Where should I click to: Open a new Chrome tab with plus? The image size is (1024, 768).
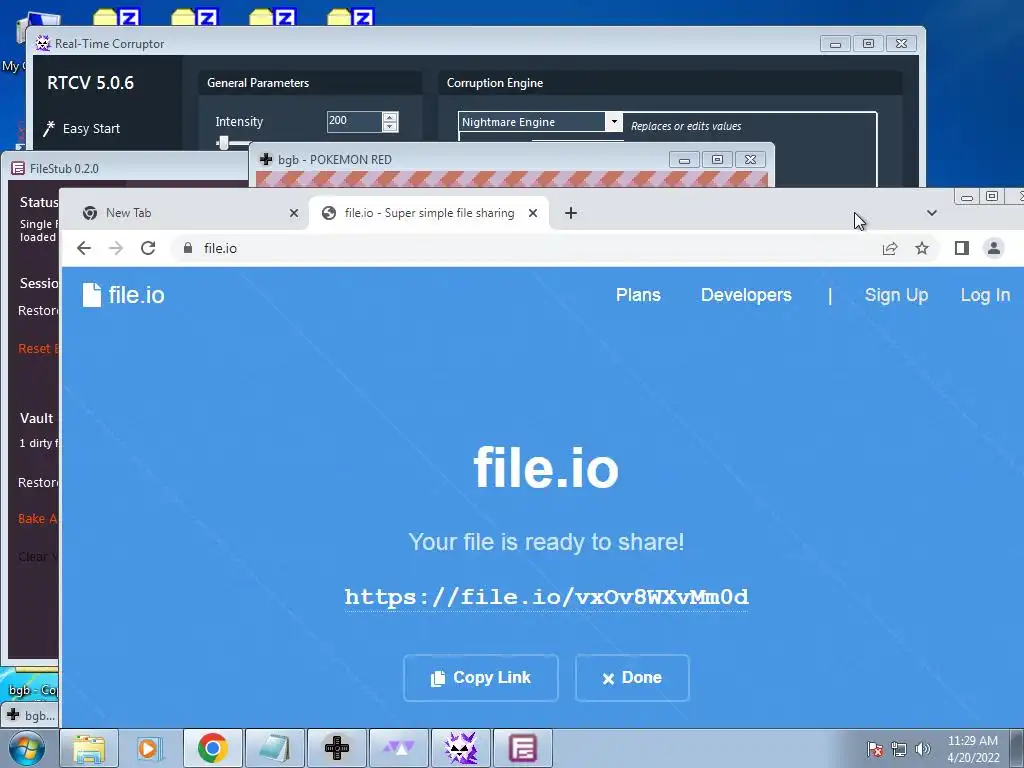click(571, 213)
